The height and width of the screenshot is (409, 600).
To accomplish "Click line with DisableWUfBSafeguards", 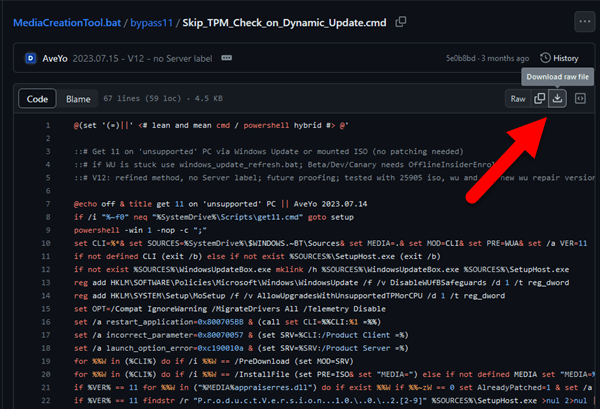I will [321, 283].
